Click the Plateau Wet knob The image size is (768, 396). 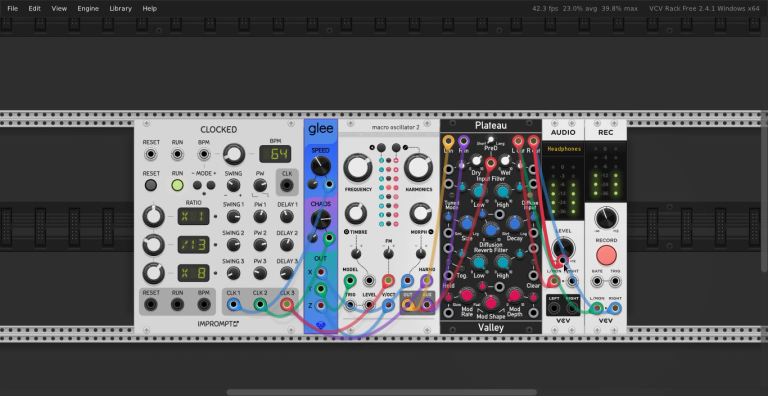pyautogui.click(x=504, y=161)
